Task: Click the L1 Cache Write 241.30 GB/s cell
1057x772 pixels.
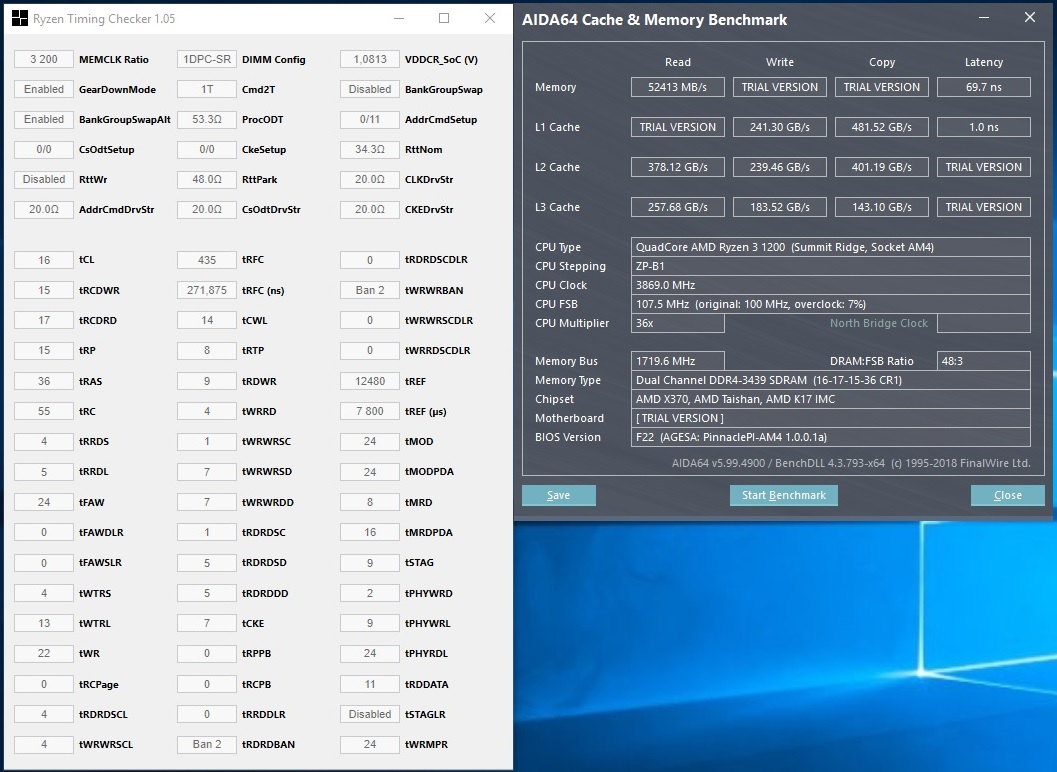Action: coord(779,127)
